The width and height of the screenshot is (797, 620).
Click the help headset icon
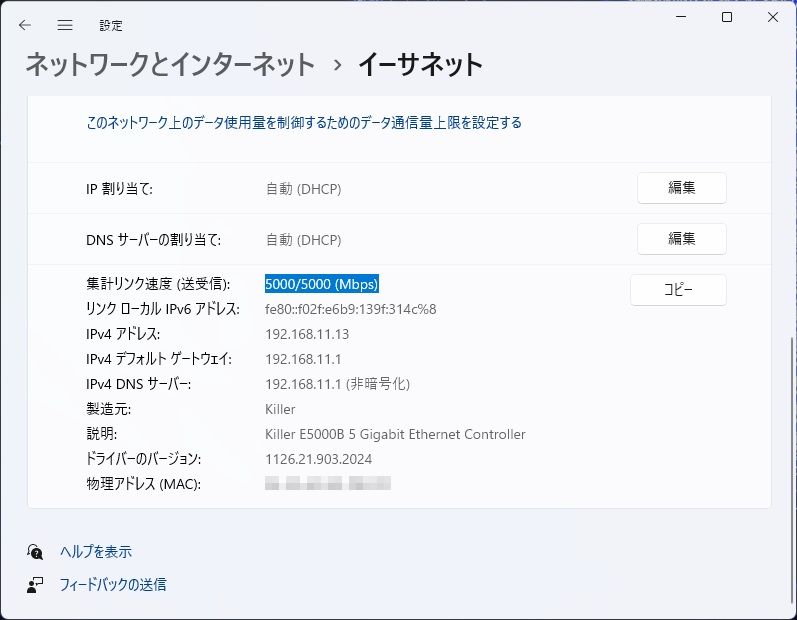(36, 552)
